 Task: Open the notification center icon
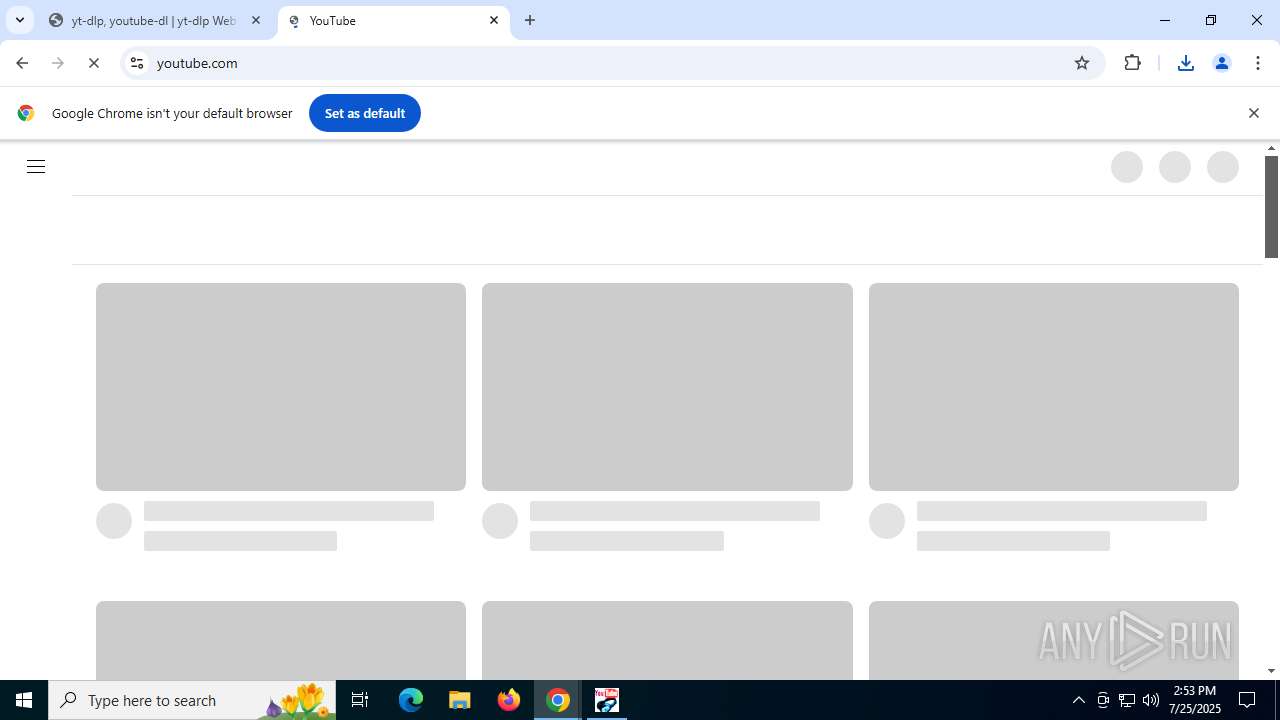1247,700
